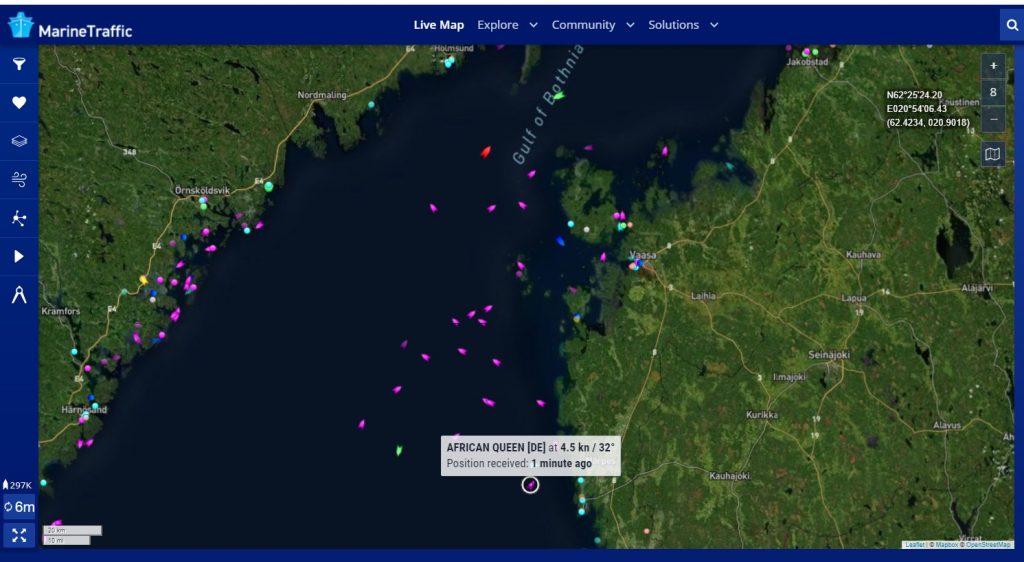
Task: Open the vessel filter funnel icon
Action: point(19,64)
